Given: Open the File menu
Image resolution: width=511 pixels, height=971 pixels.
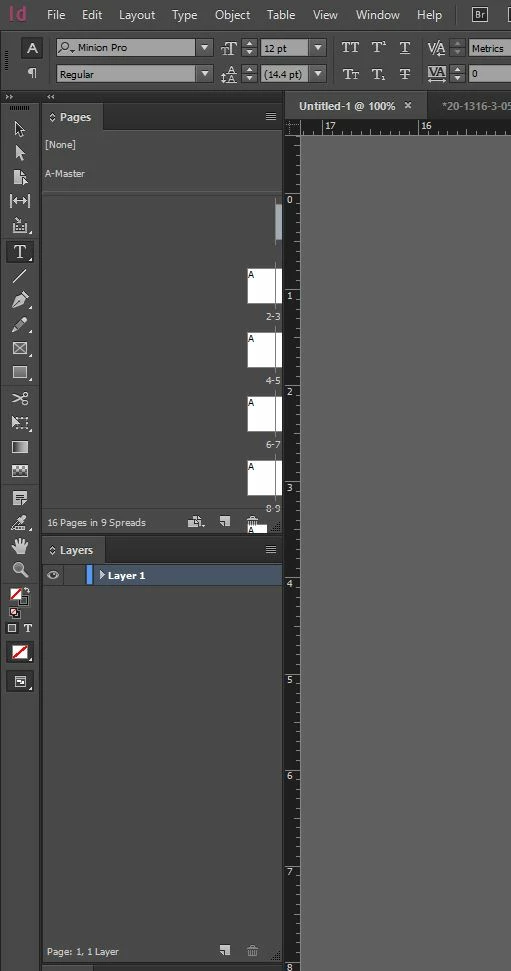Looking at the screenshot, I should tap(56, 15).
